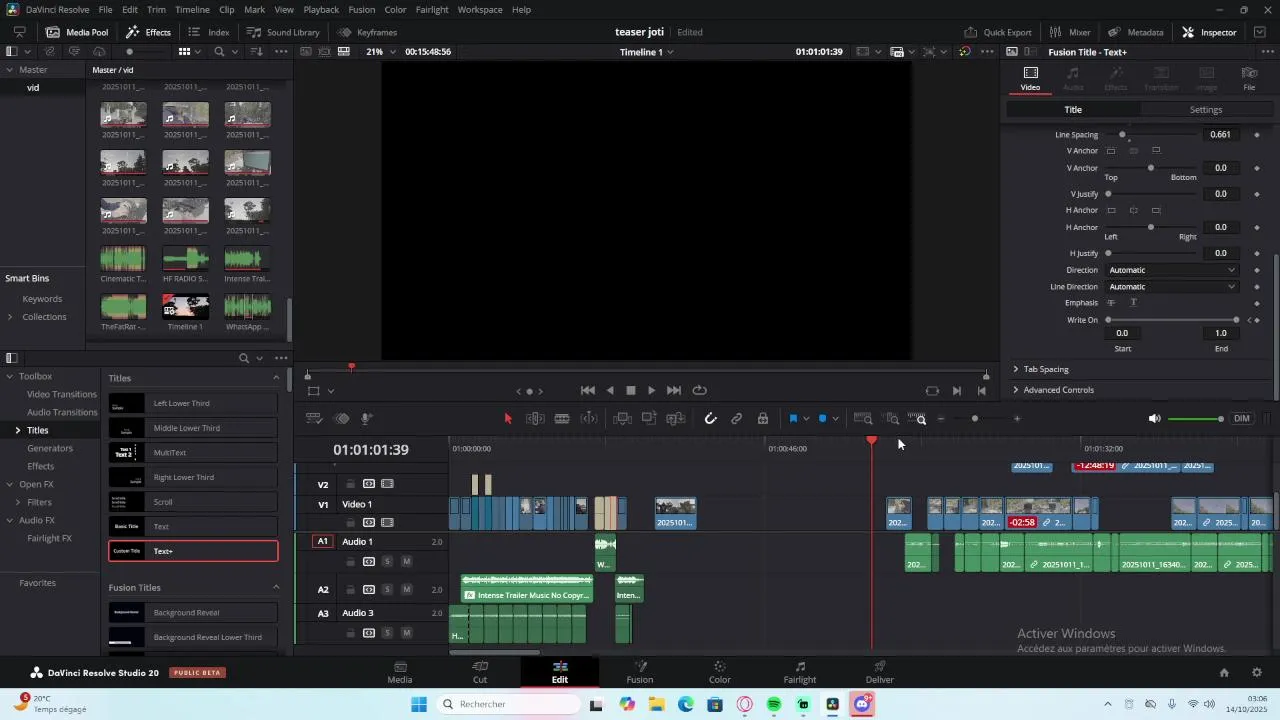The image size is (1280, 720).
Task: Open the Color page
Action: click(x=720, y=672)
